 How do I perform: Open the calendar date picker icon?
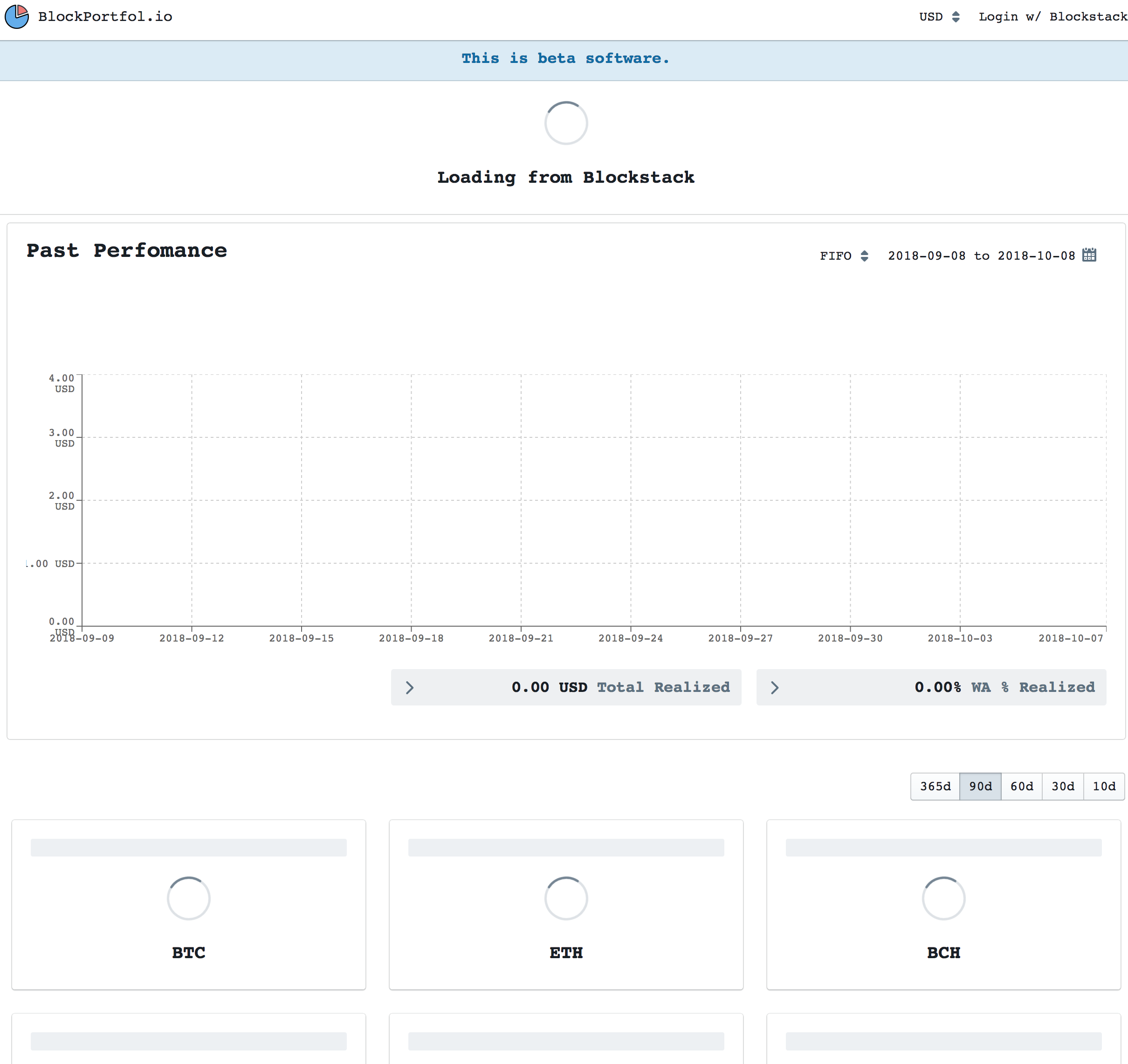pyautogui.click(x=1089, y=255)
